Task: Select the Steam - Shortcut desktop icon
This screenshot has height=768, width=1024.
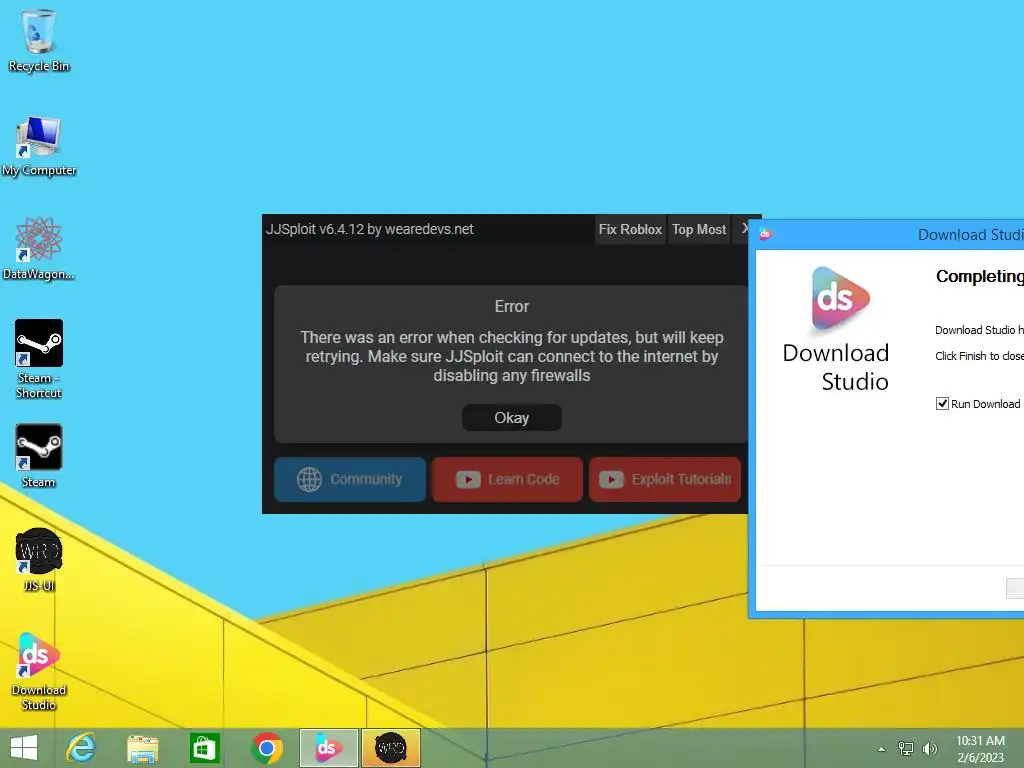Action: [x=39, y=359]
